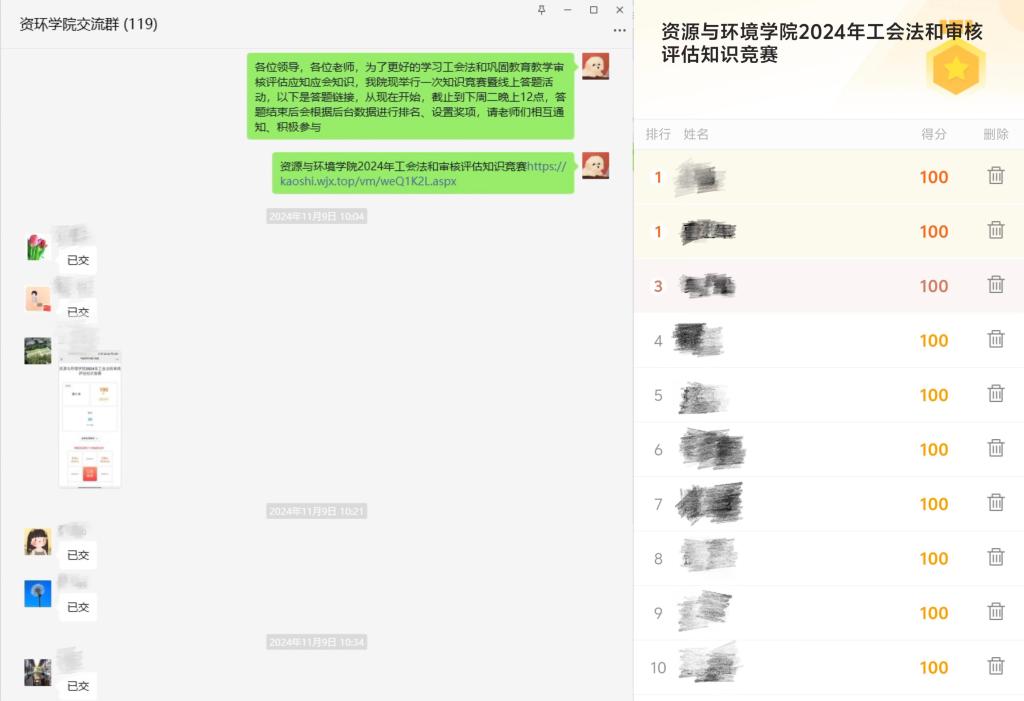Open the three-dots chat options menu

click(x=620, y=30)
